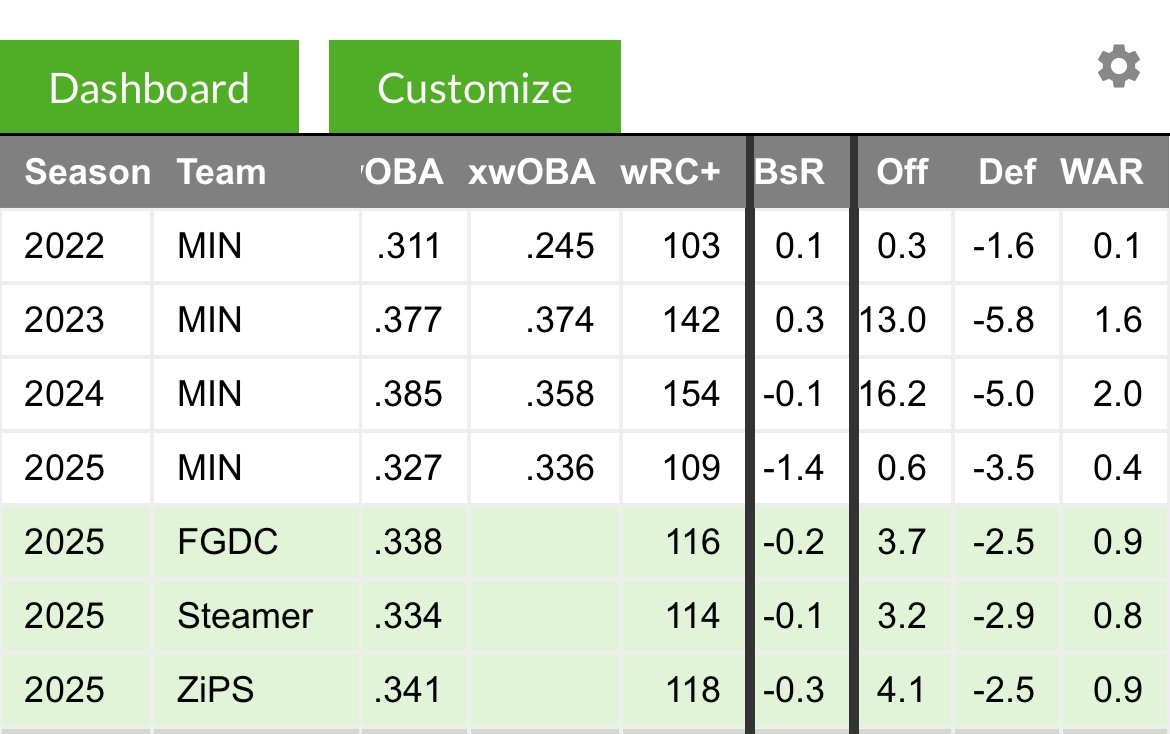Sort by the Def column header
The image size is (1170, 734).
pyautogui.click(x=1006, y=172)
